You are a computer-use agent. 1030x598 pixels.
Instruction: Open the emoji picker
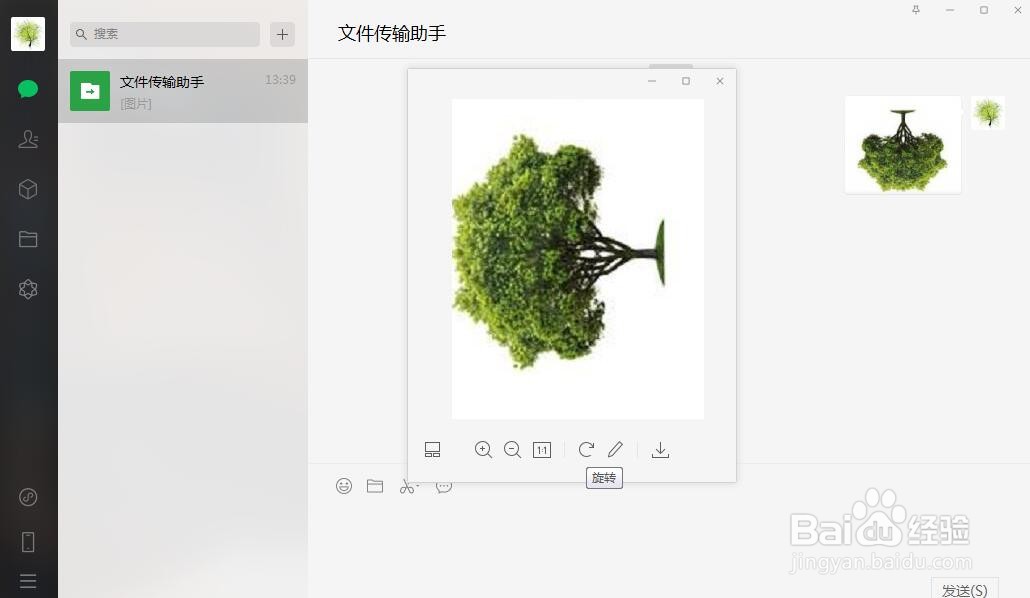coord(344,486)
